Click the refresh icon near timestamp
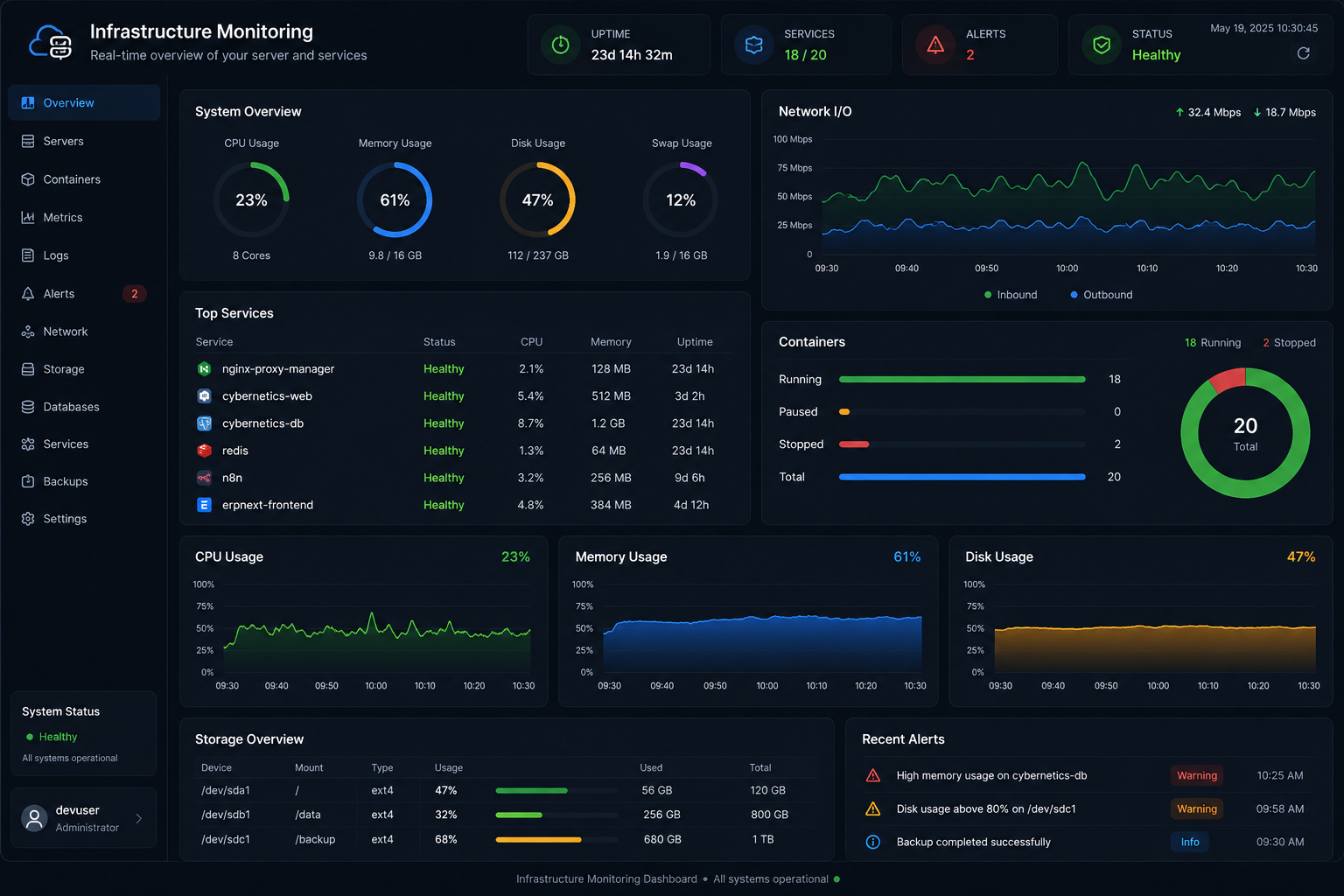Image resolution: width=1344 pixels, height=896 pixels. click(x=1303, y=53)
